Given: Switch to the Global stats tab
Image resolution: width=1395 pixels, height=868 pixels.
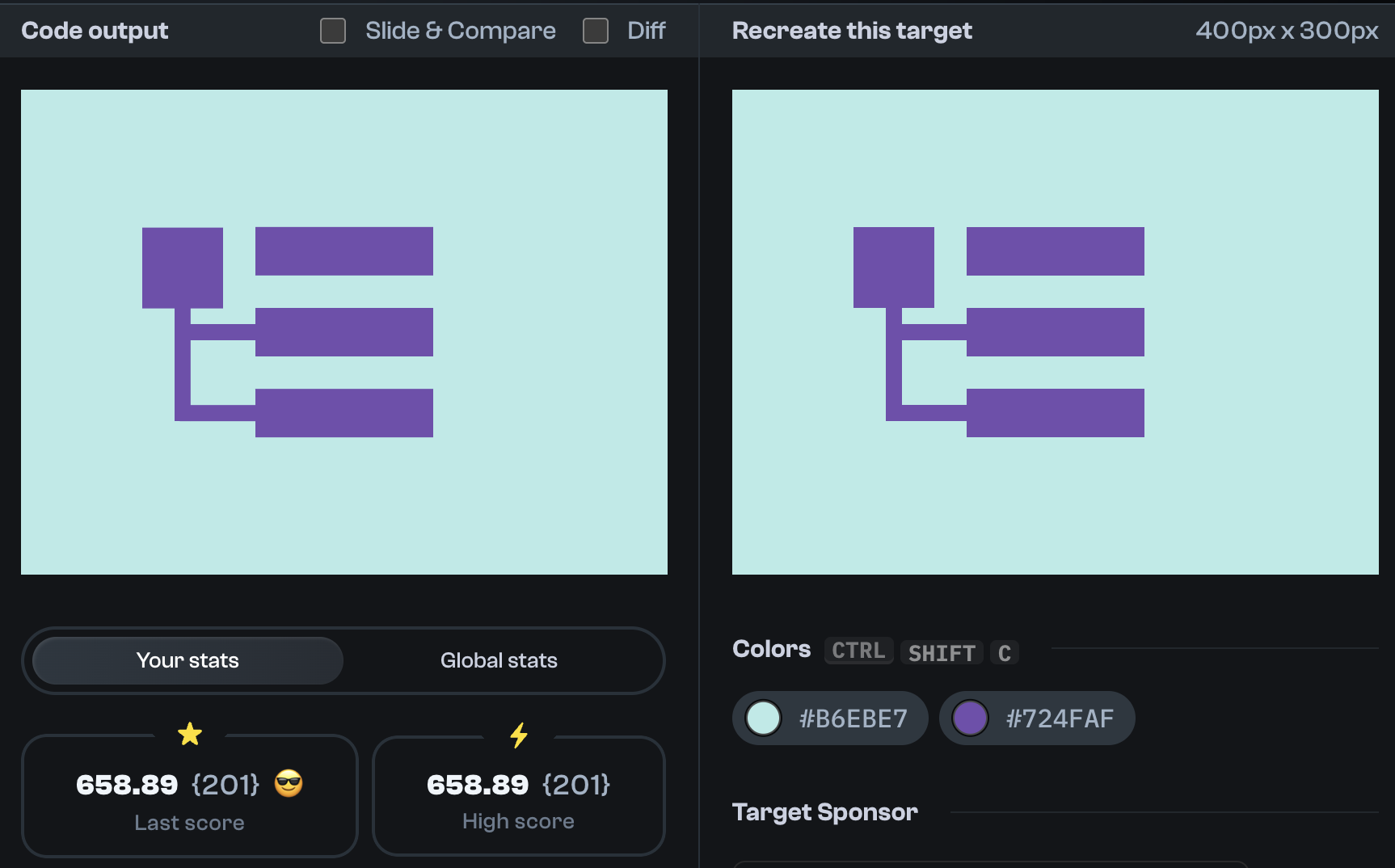Looking at the screenshot, I should [498, 660].
